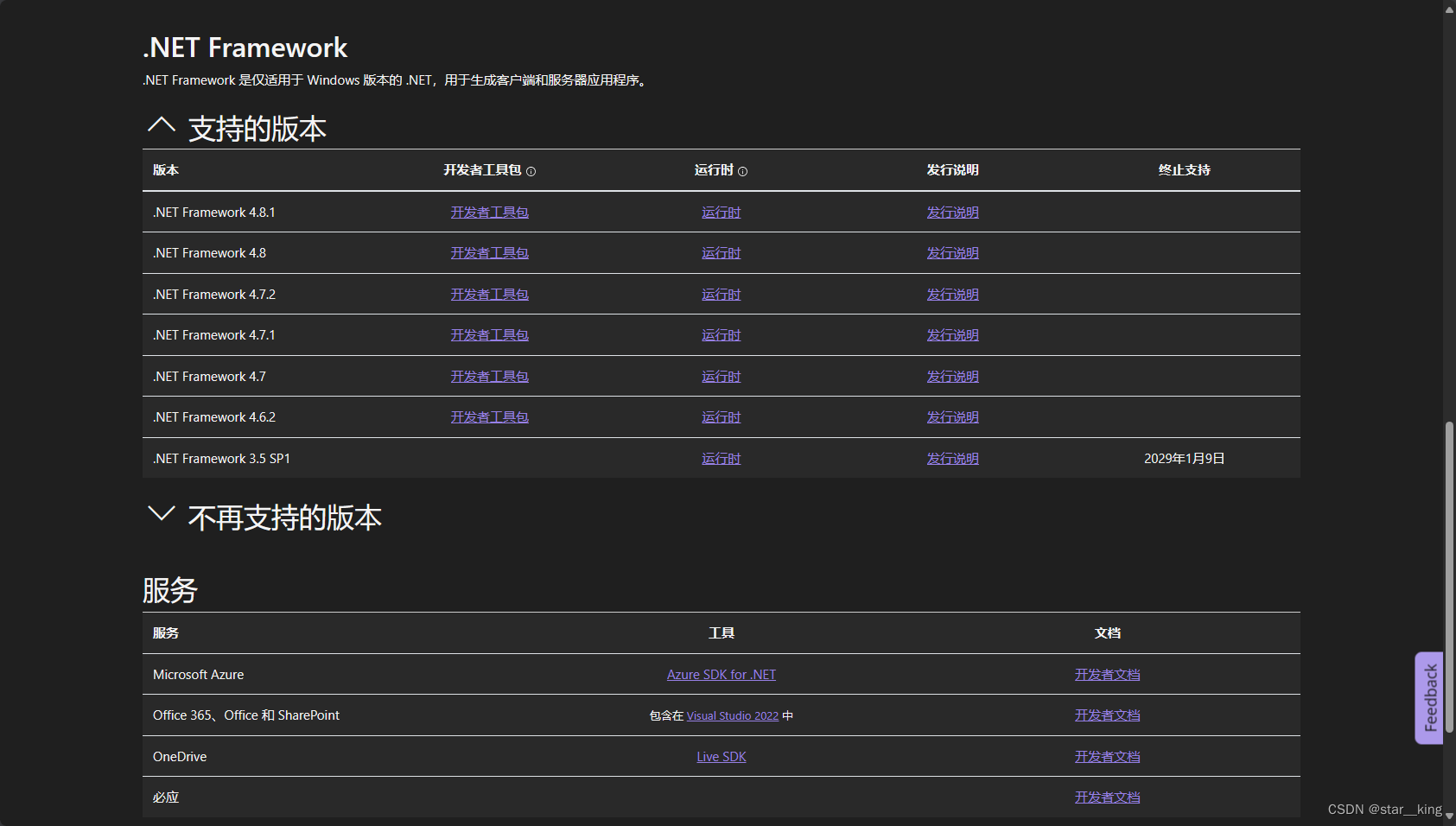The image size is (1456, 826).
Task: Open 发行说明 link for .NET Framework 4.7
Action: [953, 377]
